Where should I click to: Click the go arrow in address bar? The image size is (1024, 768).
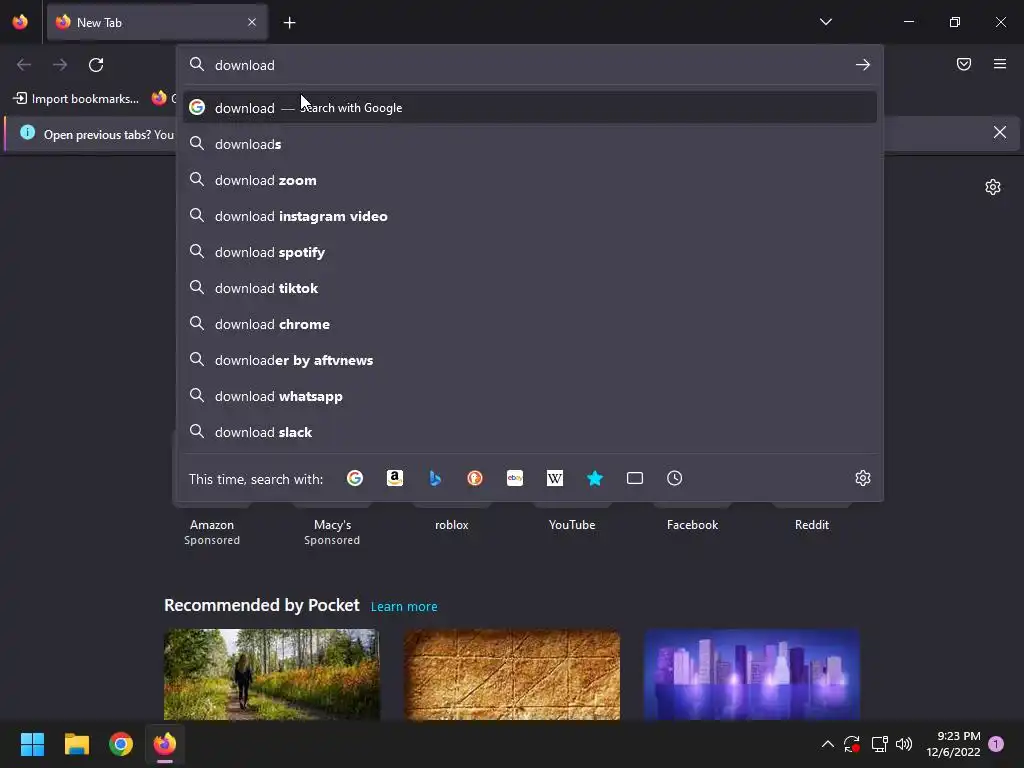(x=863, y=65)
